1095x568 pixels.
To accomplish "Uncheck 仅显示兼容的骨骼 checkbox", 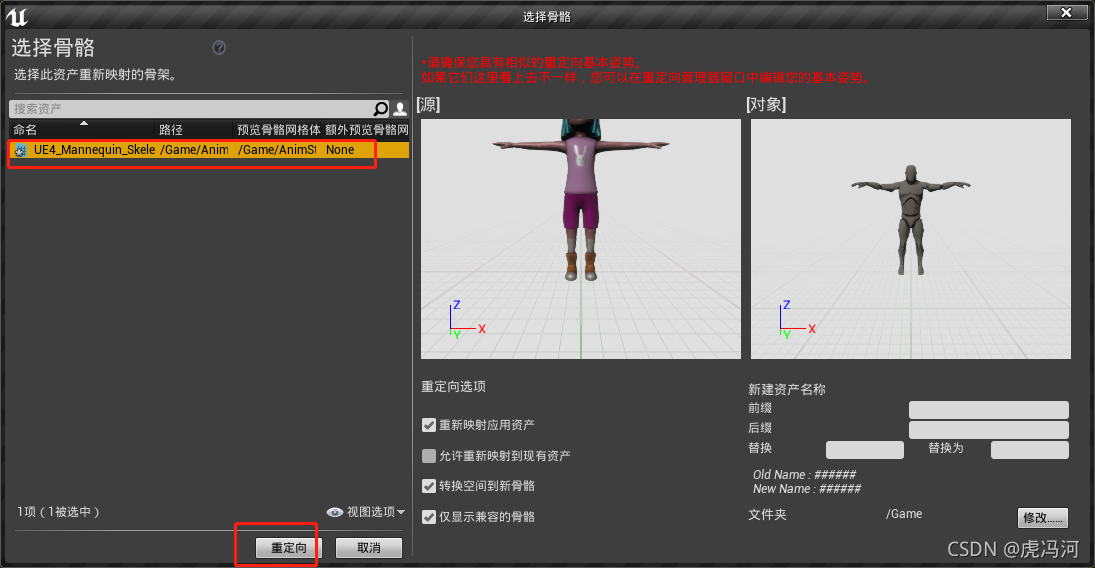I will tap(429, 517).
